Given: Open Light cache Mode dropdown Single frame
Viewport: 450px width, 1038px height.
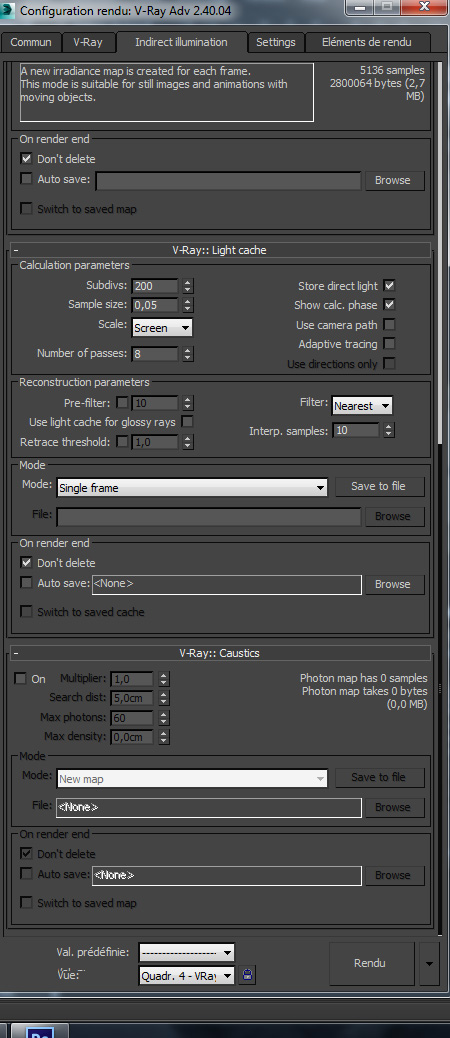Looking at the screenshot, I should point(192,488).
